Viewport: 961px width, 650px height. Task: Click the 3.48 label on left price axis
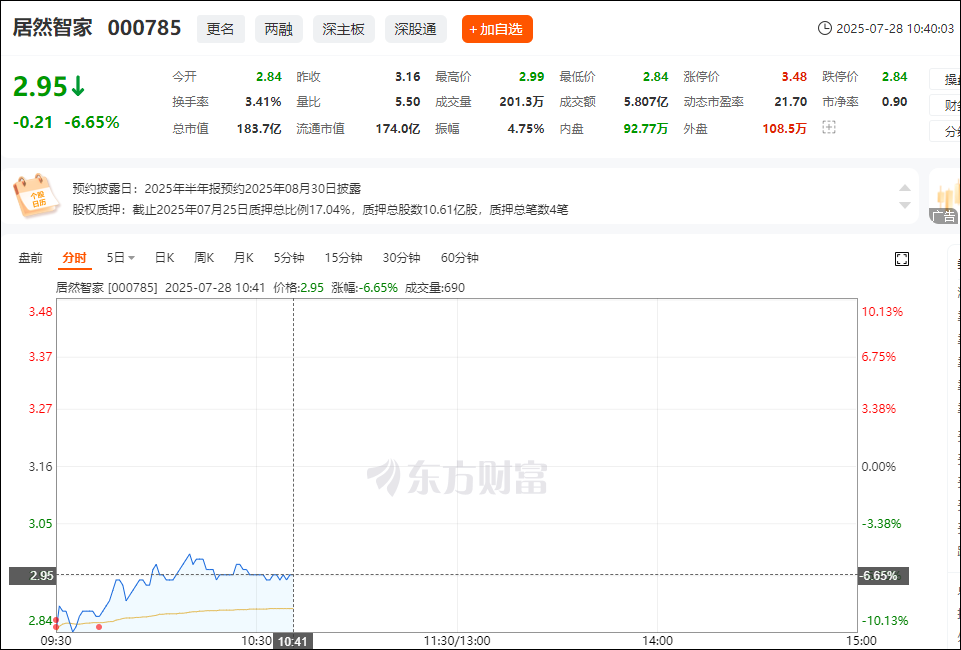tap(40, 312)
